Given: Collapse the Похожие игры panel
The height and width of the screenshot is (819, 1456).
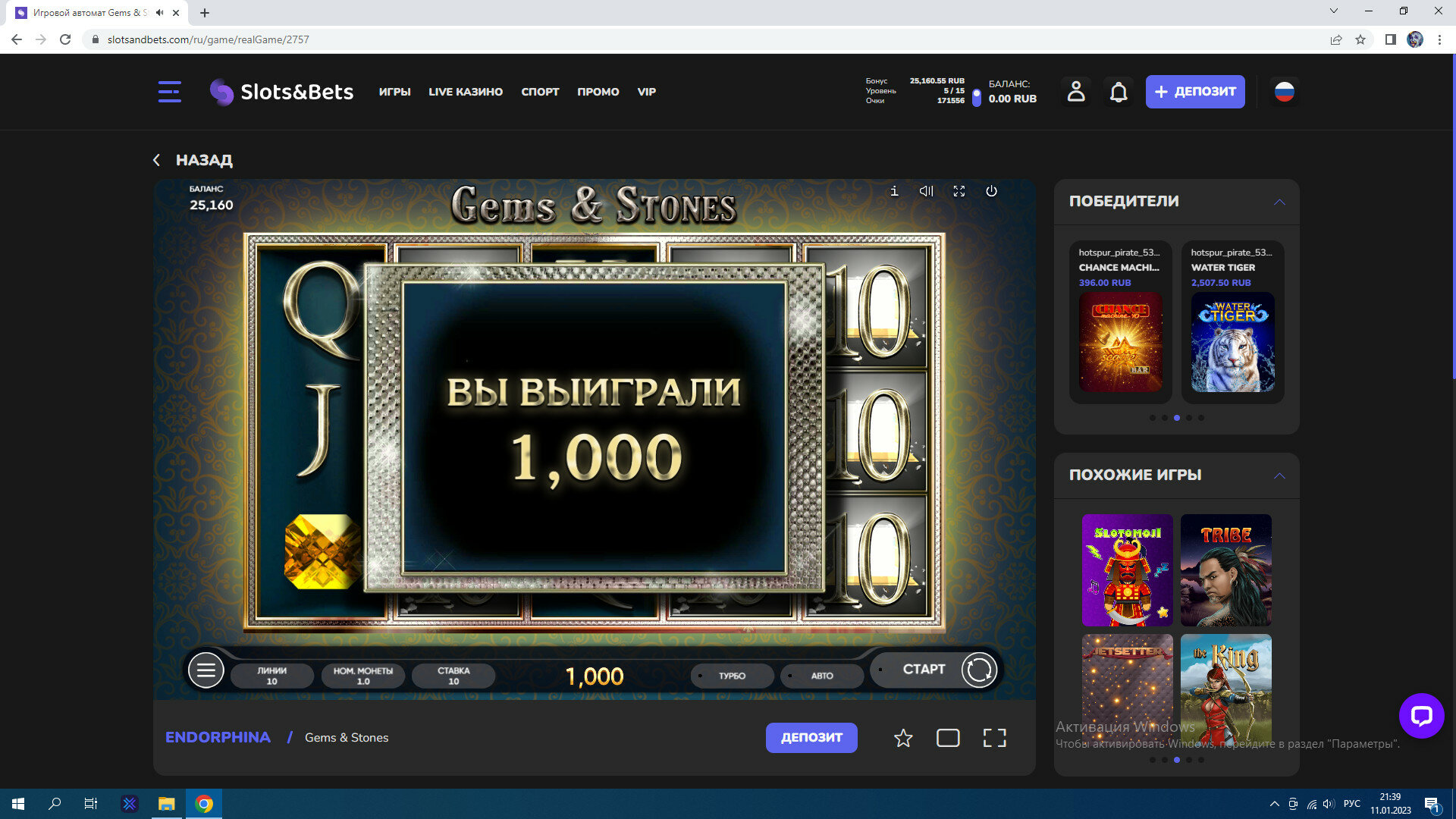Looking at the screenshot, I should point(1279,475).
